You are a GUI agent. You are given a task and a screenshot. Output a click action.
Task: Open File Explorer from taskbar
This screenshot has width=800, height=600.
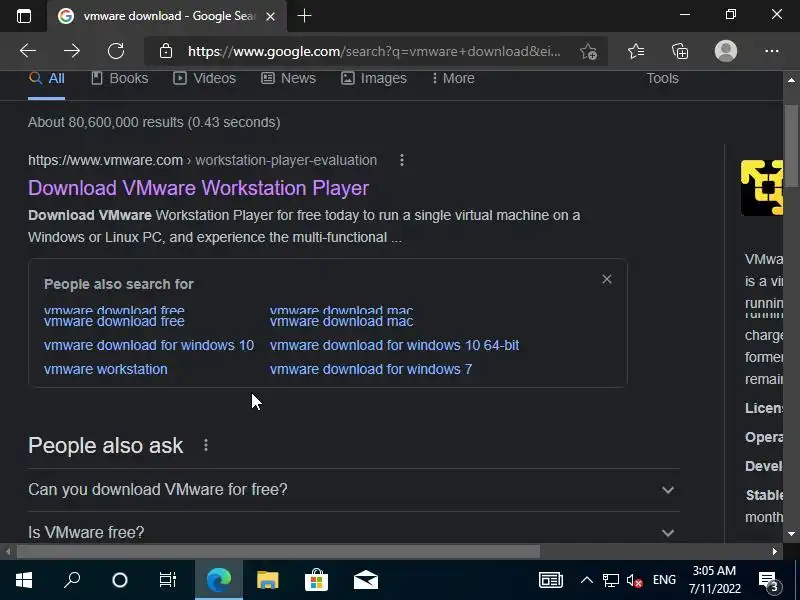tap(267, 580)
